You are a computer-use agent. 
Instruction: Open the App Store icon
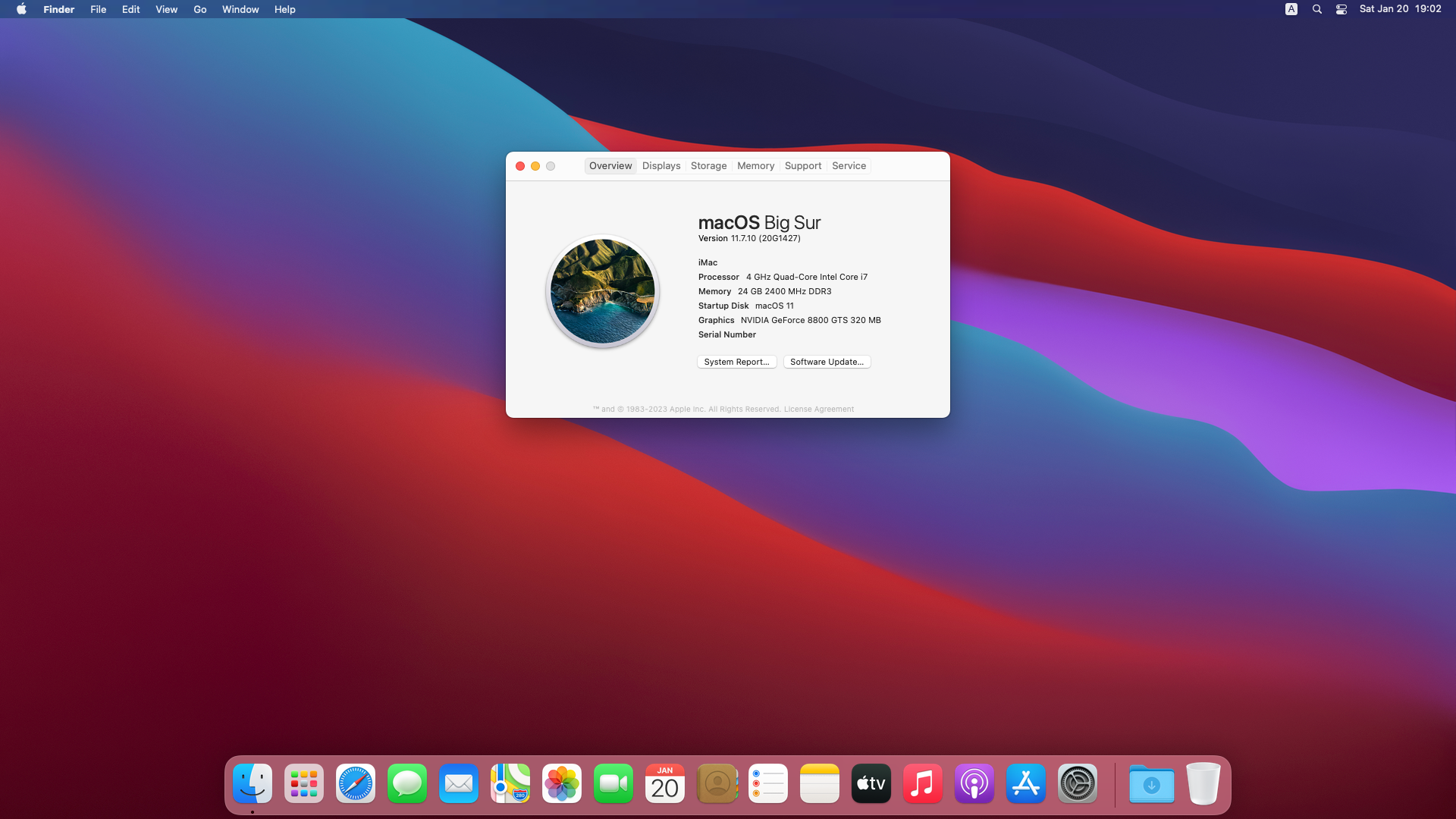(x=1026, y=783)
